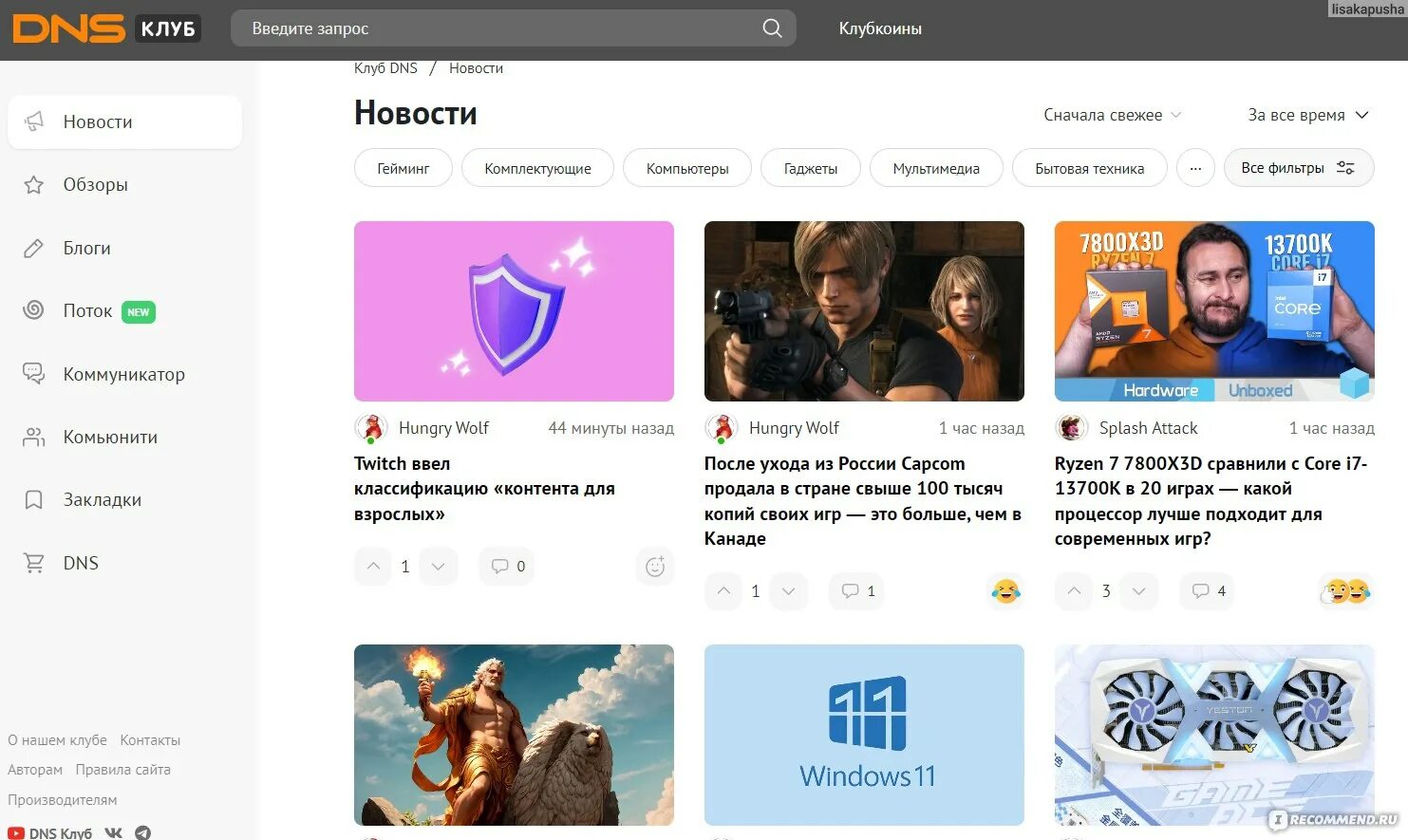Expand the За все время period dropdown
The image size is (1408, 840).
[x=1307, y=115]
